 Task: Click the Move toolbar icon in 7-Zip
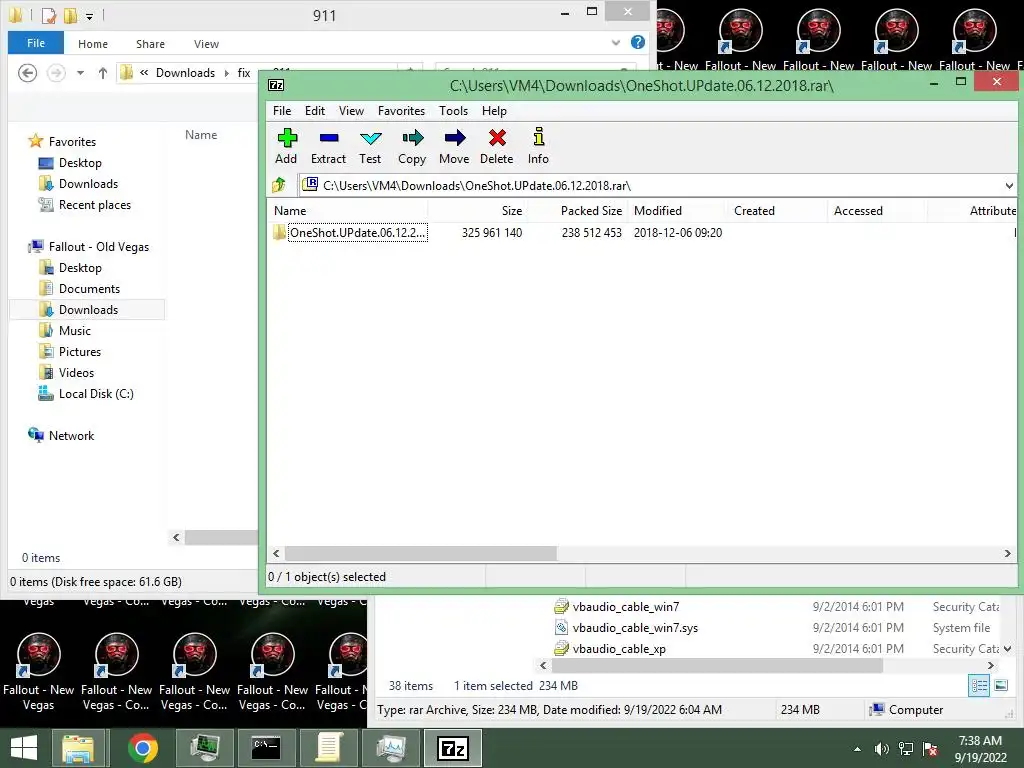click(x=454, y=146)
